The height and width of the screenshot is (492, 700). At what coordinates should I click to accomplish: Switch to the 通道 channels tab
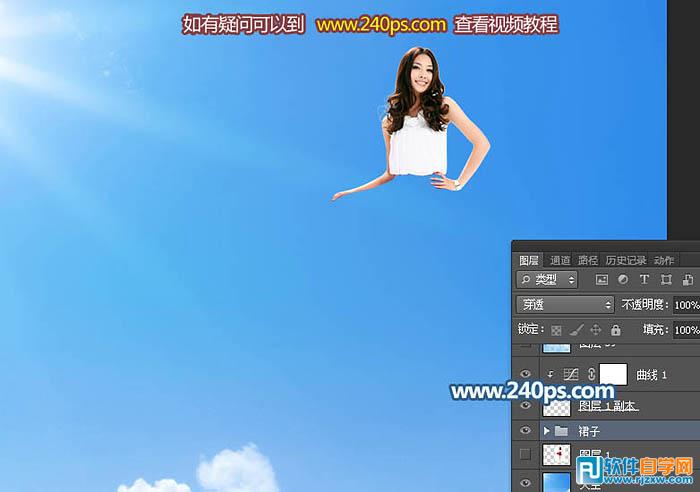560,260
